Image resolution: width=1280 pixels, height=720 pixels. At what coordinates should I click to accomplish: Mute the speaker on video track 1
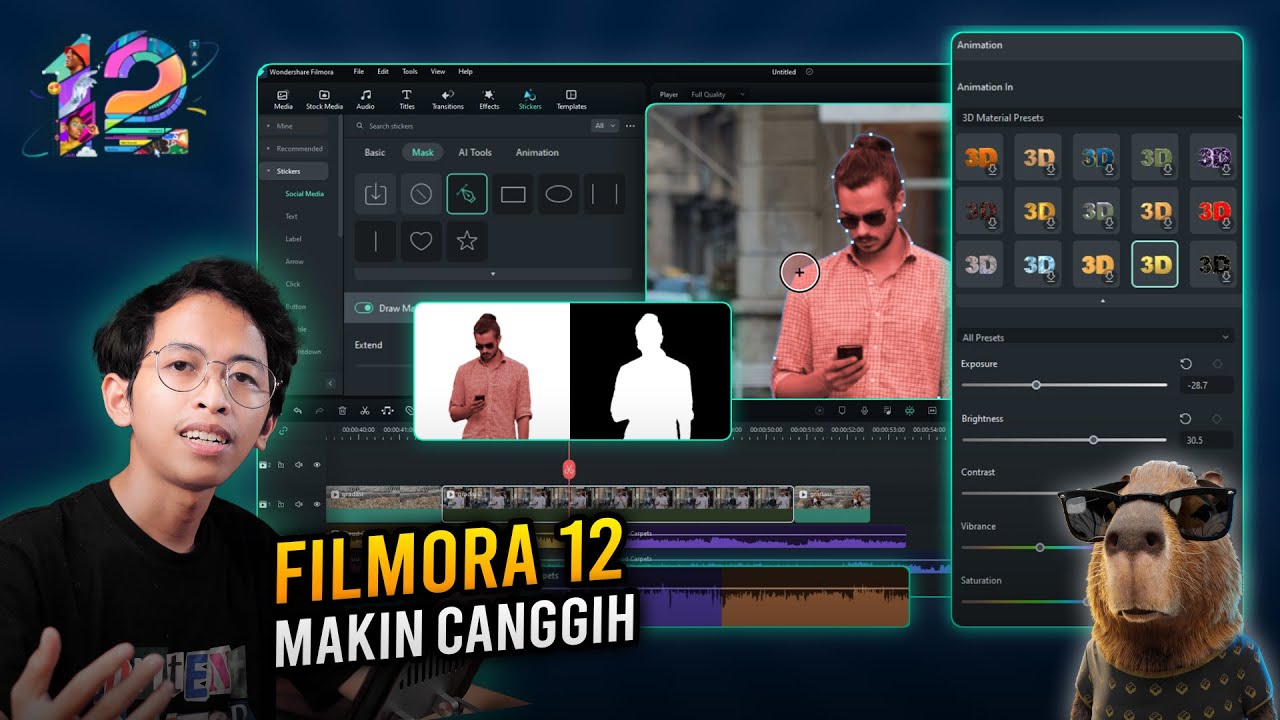pos(299,505)
